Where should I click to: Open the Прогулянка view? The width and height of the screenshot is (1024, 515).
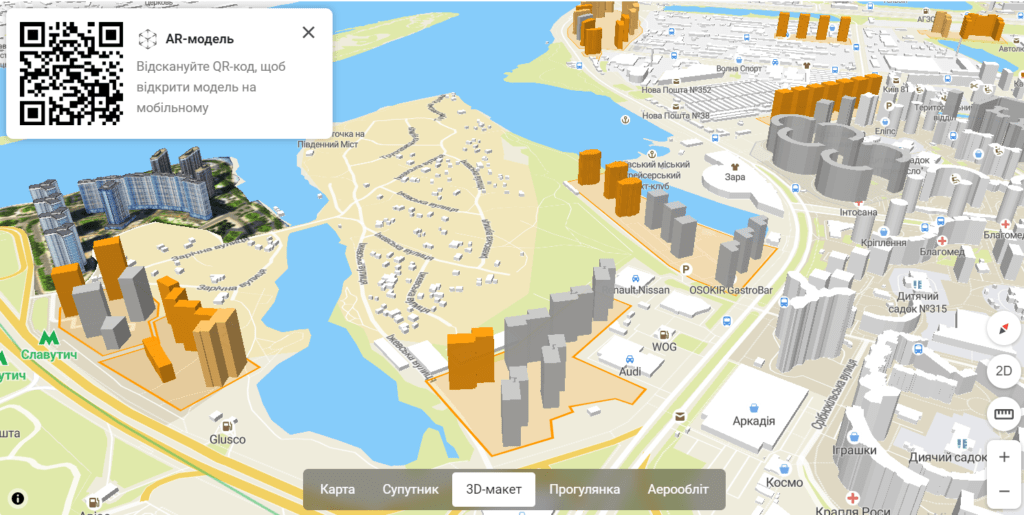click(584, 490)
